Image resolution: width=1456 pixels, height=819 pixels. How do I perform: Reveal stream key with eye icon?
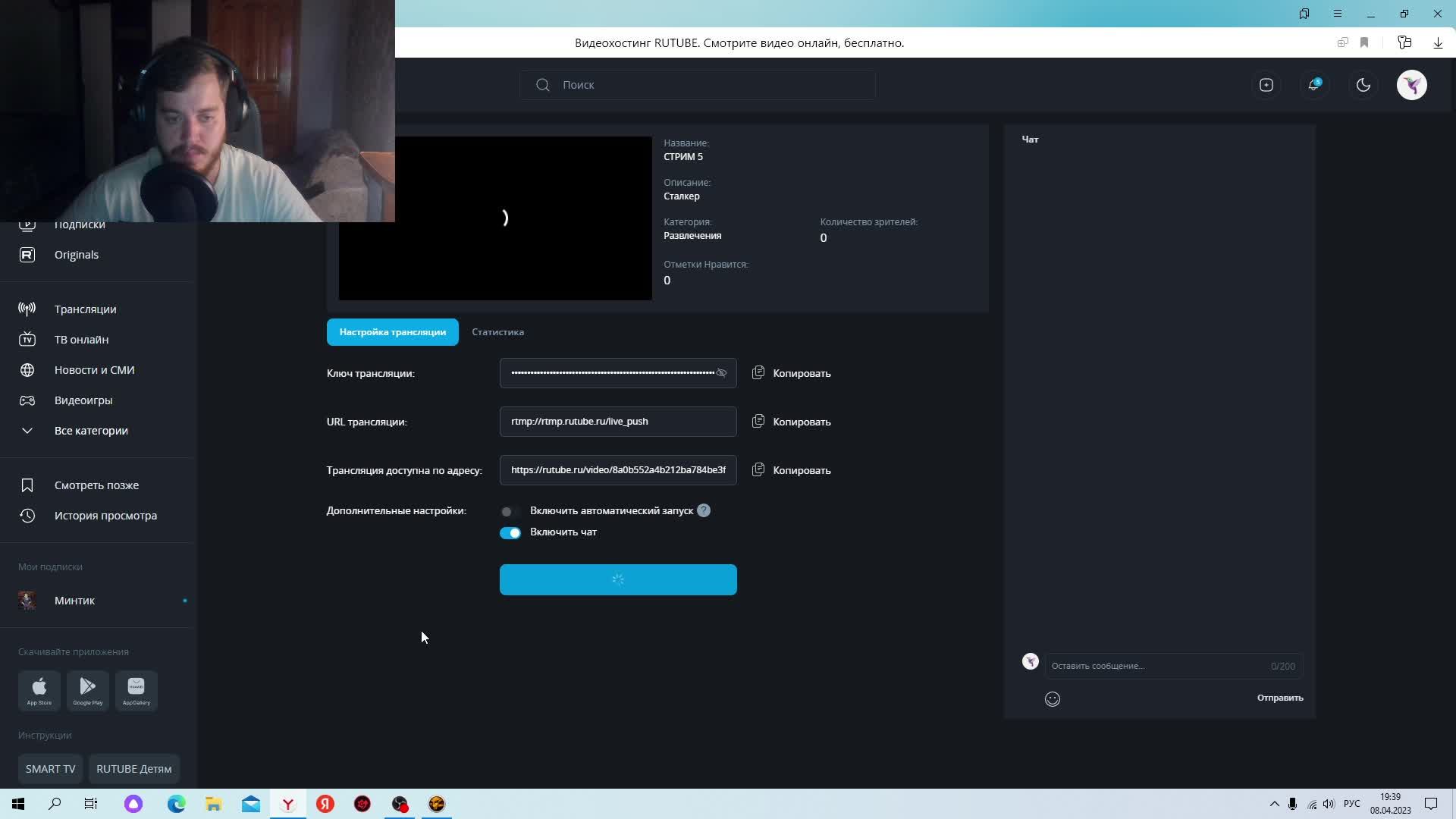[x=721, y=373]
